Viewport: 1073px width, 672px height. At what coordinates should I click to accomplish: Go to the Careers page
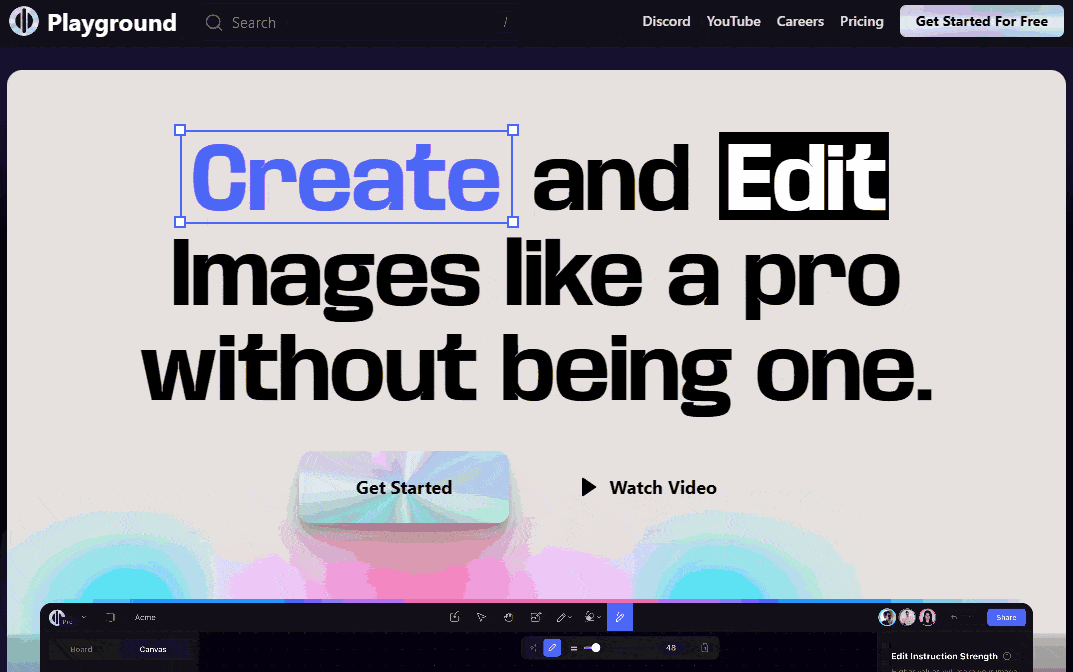click(800, 21)
